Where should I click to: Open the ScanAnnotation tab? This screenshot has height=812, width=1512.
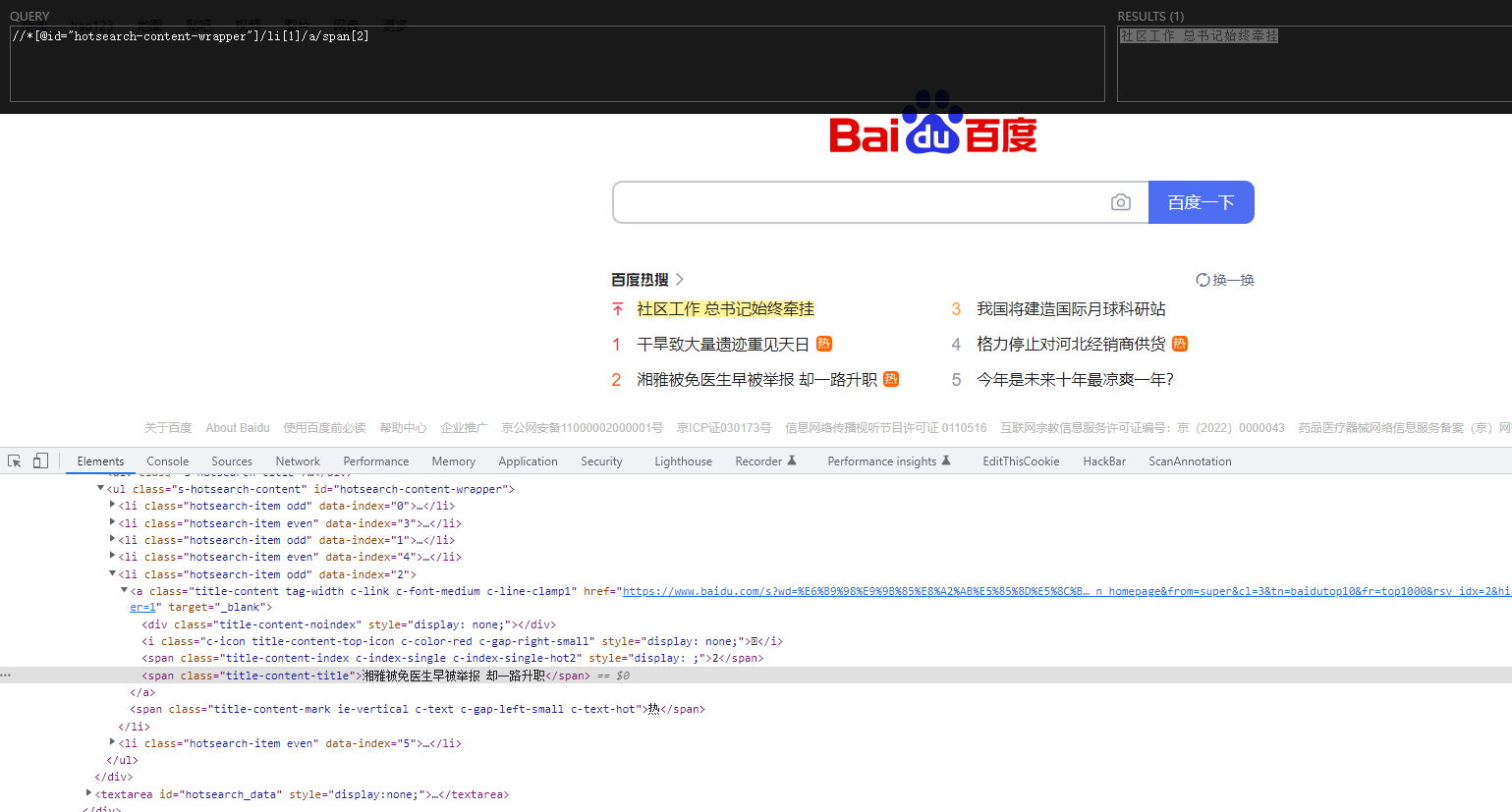[x=1190, y=461]
